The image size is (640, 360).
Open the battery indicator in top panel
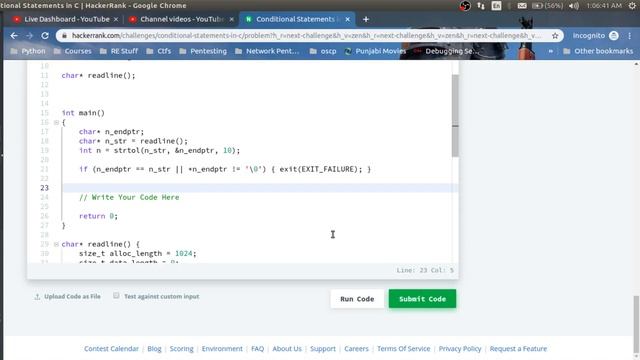pos(548,6)
